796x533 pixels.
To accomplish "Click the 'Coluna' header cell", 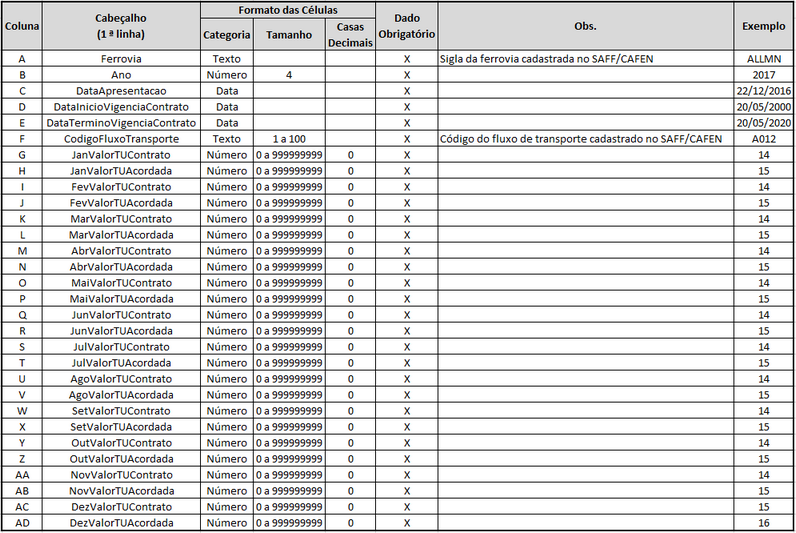I will coord(22,26).
